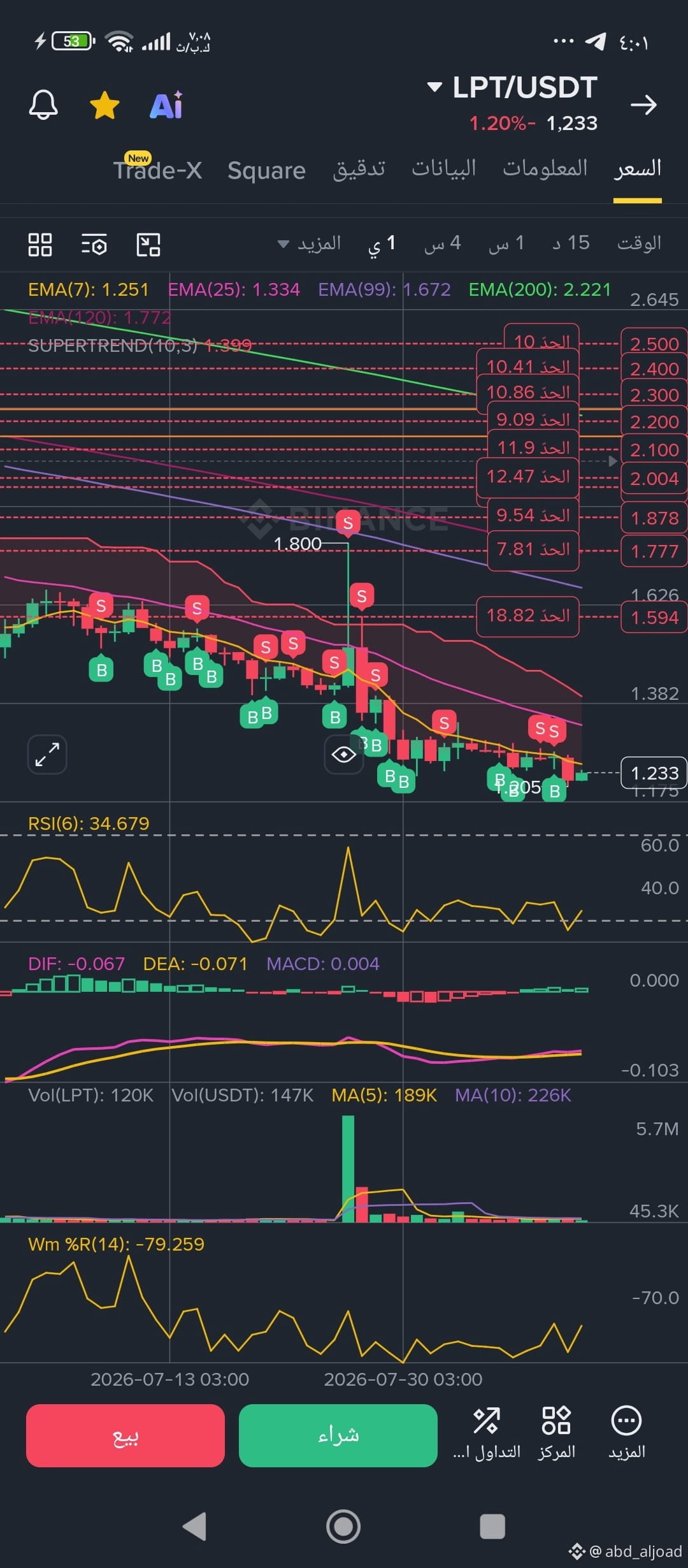
Task: Tap the tallest green volume bar
Action: (x=348, y=1168)
